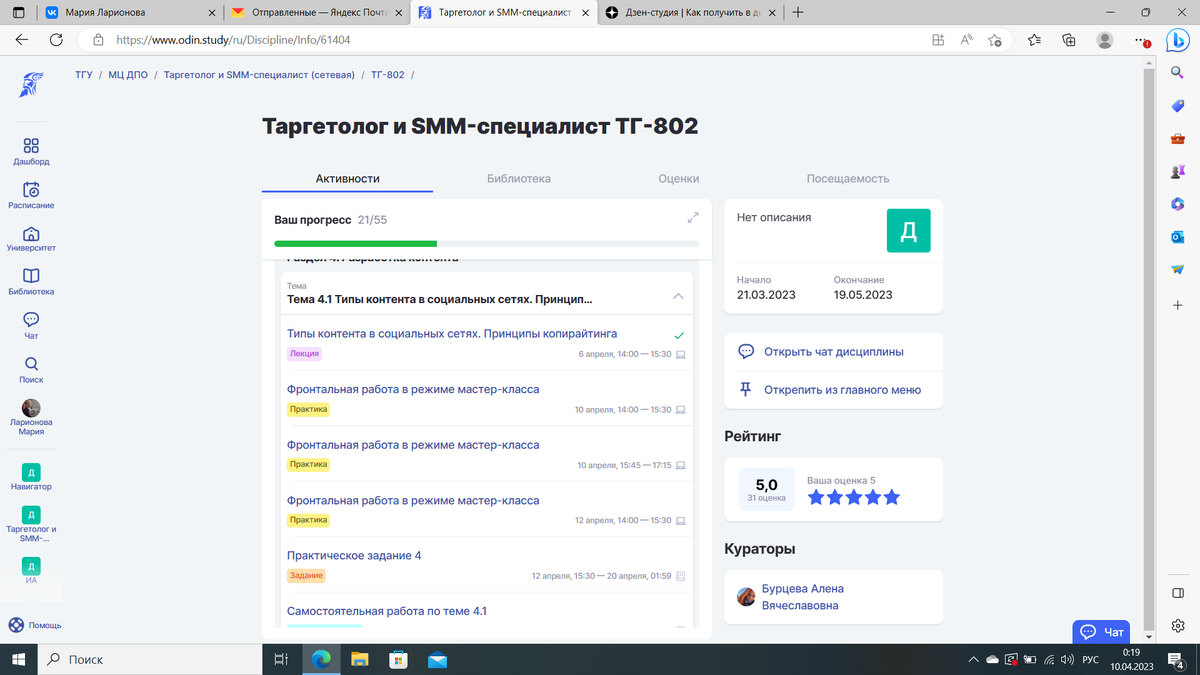Open Фронтальная работа 12 апреля practice
1200x675 pixels.
click(x=413, y=501)
